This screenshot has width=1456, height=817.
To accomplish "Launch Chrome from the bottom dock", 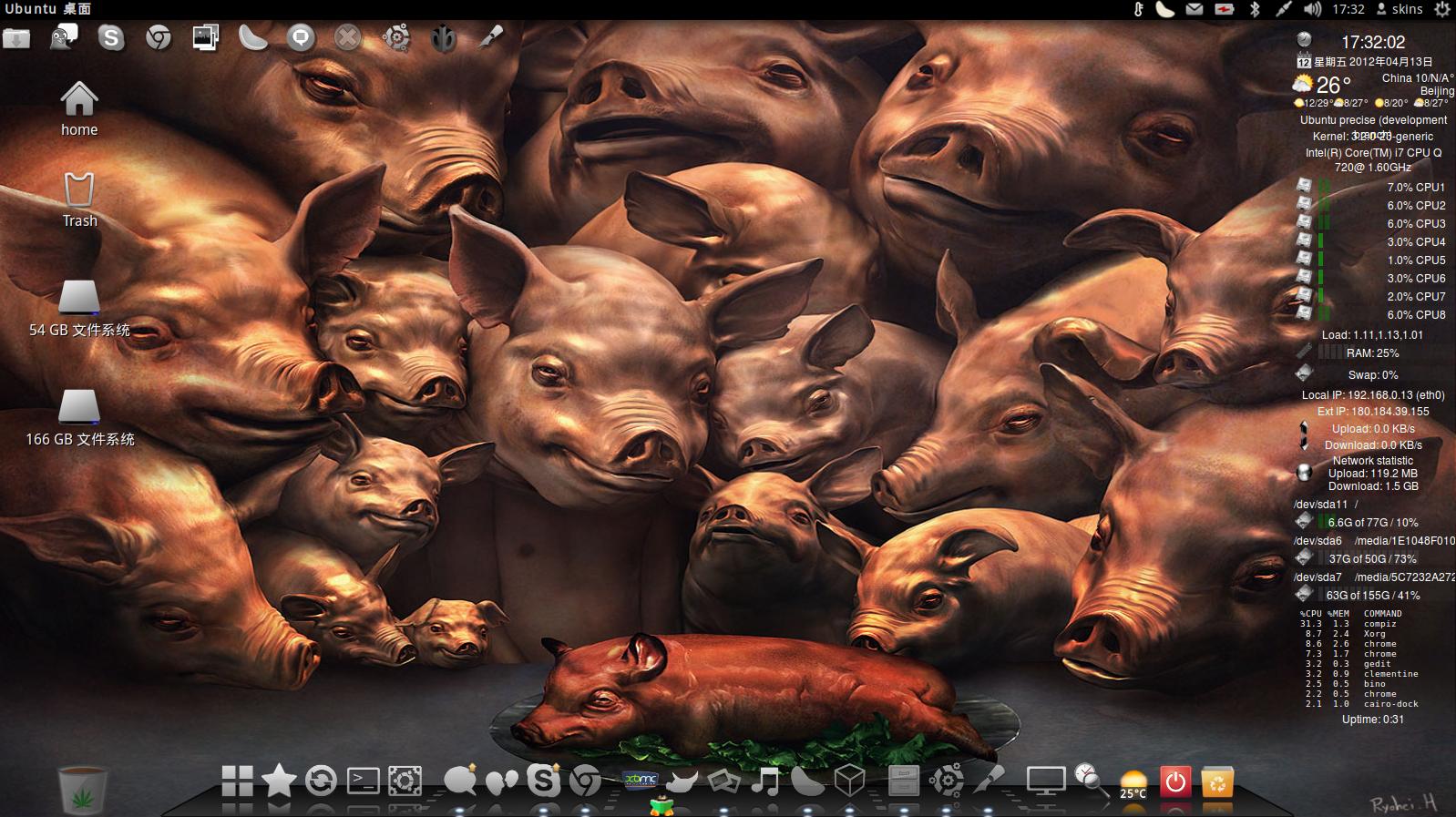I will pos(586,781).
